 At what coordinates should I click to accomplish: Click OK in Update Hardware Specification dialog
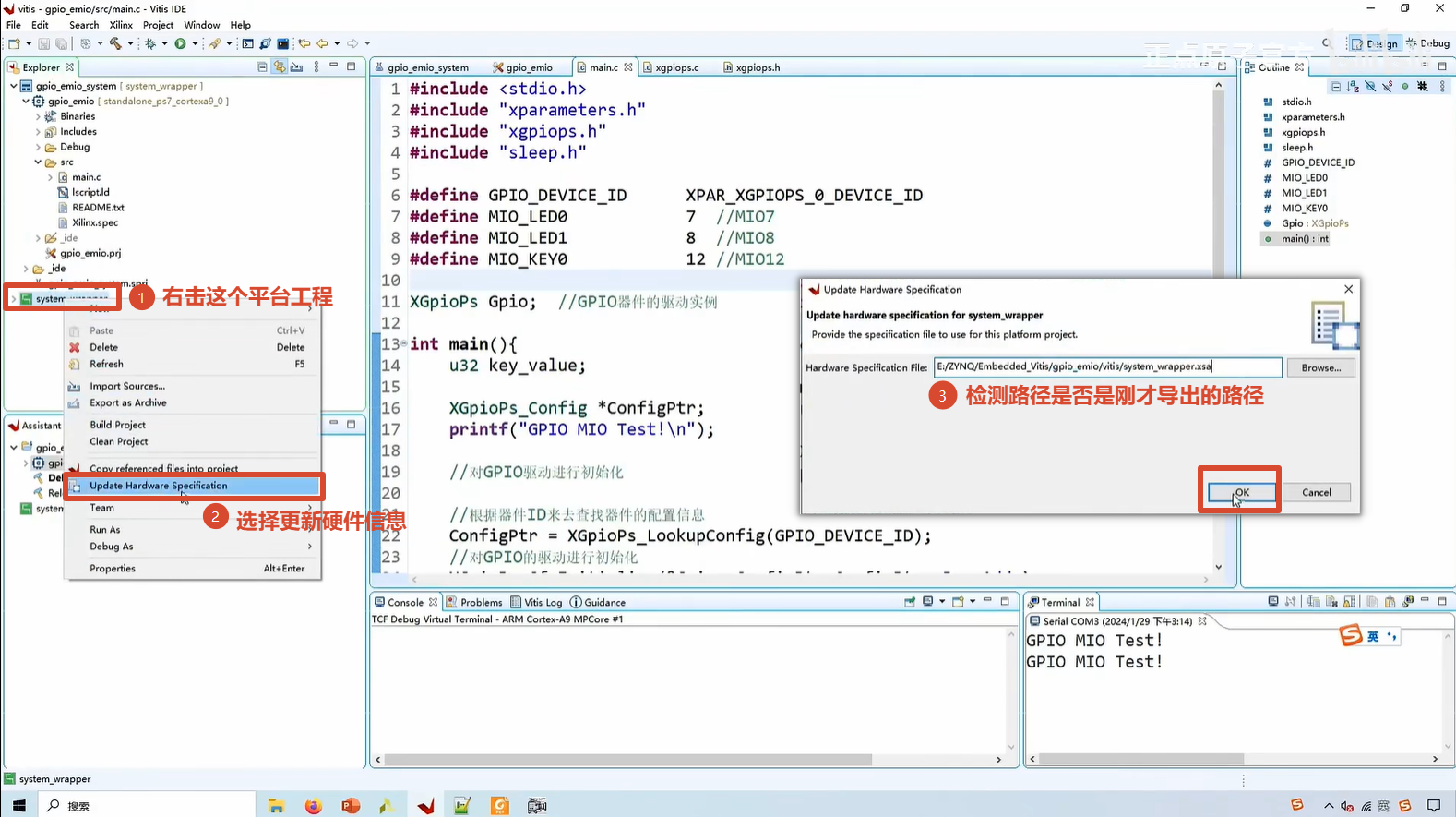point(1242,492)
